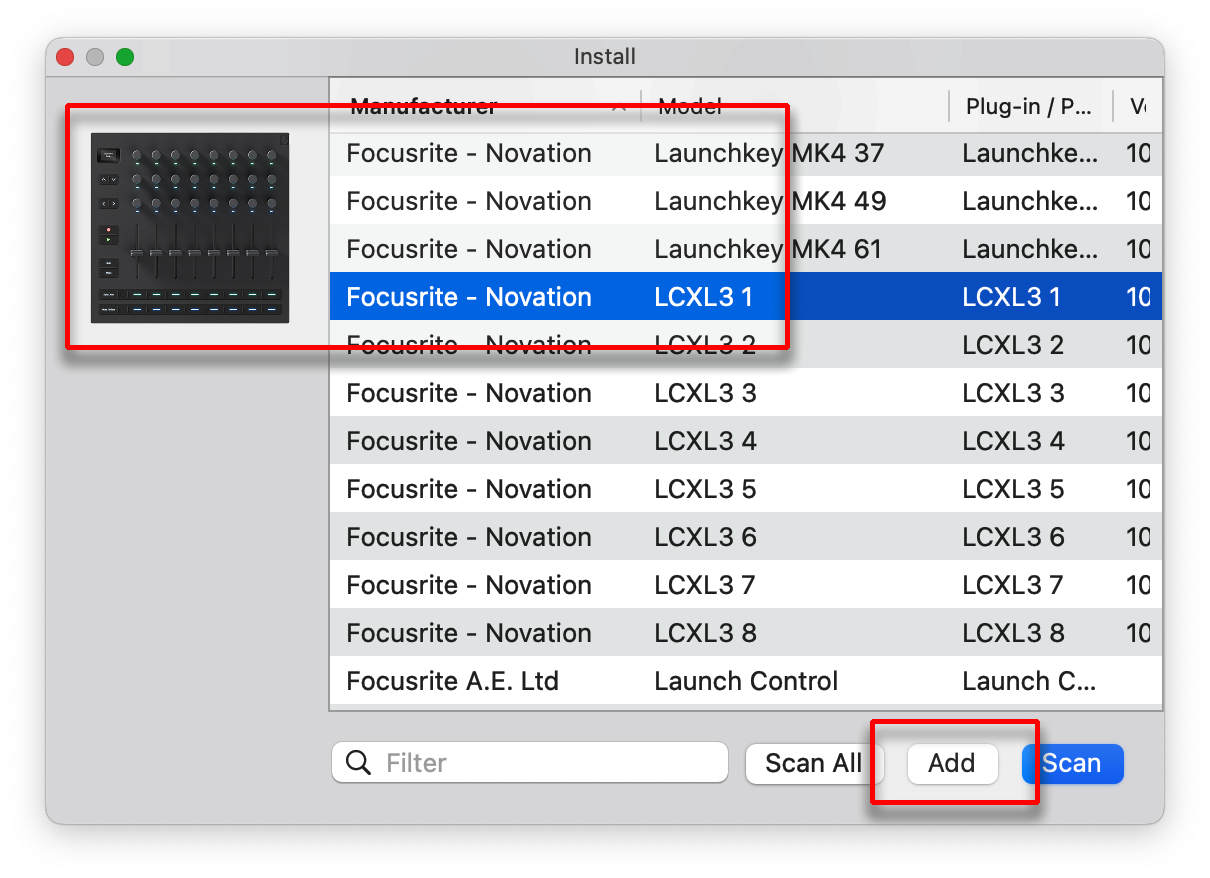The image size is (1210, 878).
Task: Click Focusrite - Novation in the selected LCXL3 1 row
Action: [x=468, y=297]
